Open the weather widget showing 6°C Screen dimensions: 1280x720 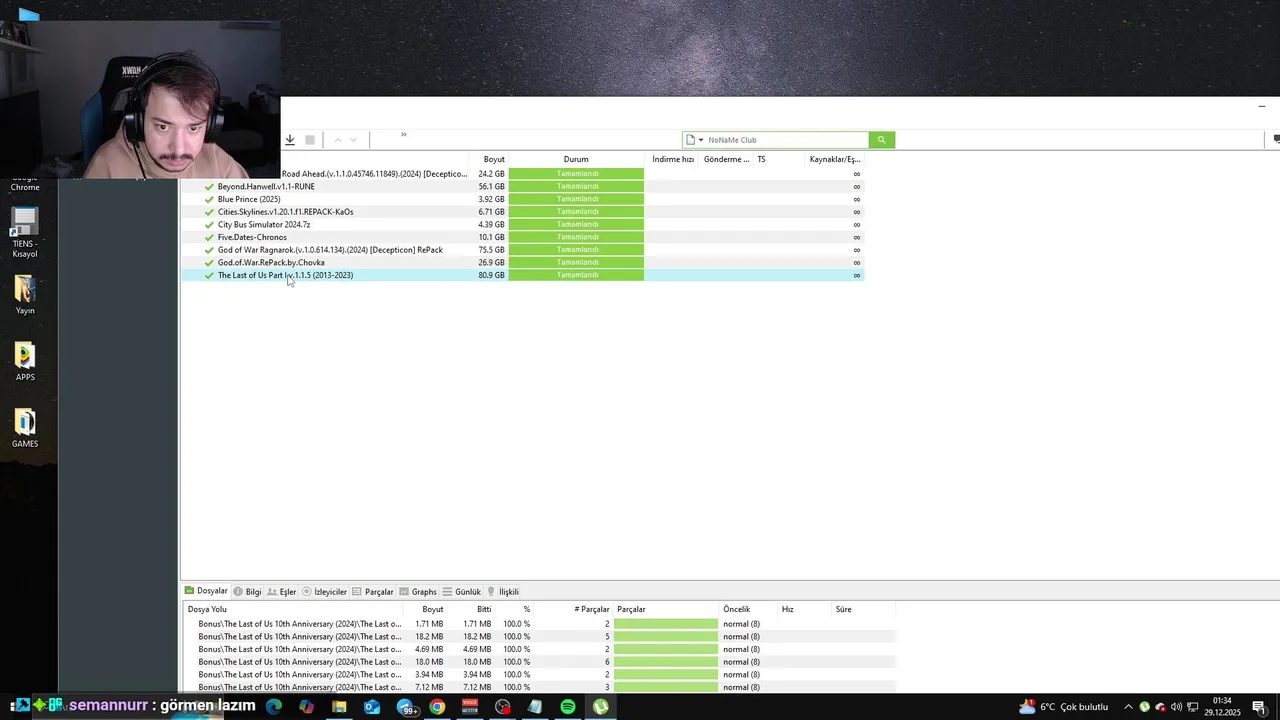(x=1063, y=707)
